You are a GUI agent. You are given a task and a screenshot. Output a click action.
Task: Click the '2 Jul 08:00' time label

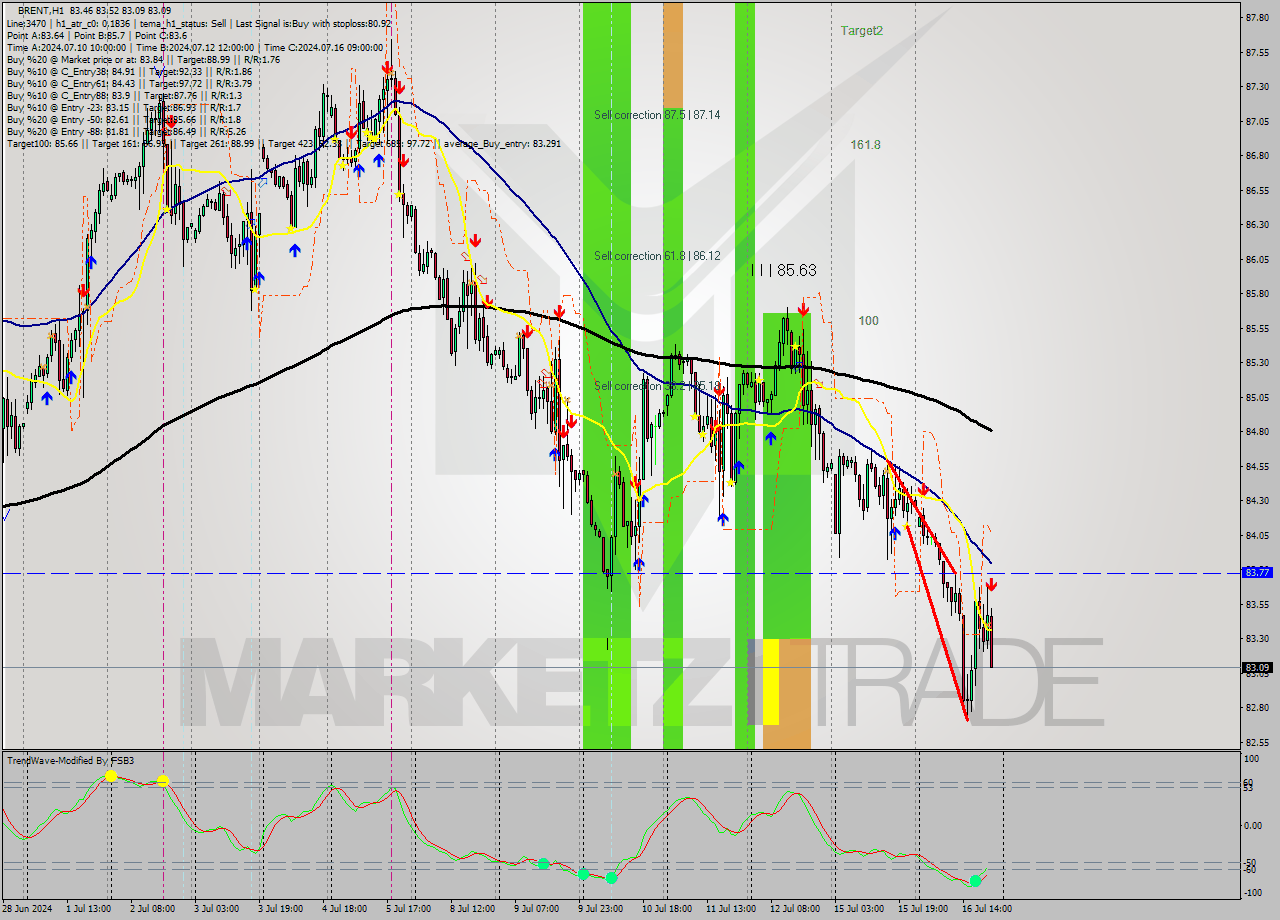click(x=153, y=909)
